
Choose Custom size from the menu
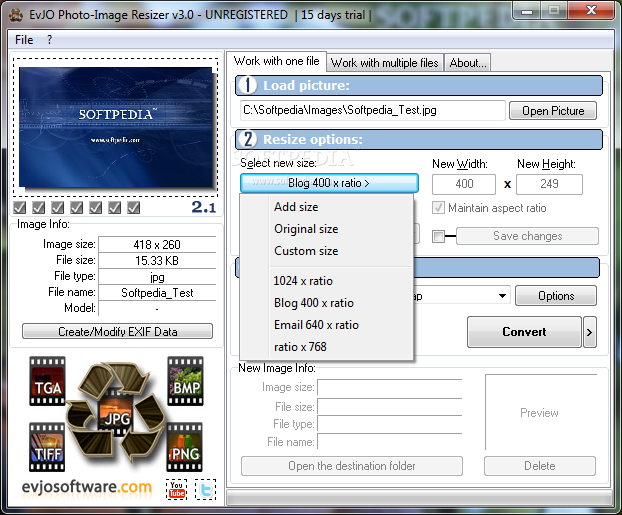(326, 251)
